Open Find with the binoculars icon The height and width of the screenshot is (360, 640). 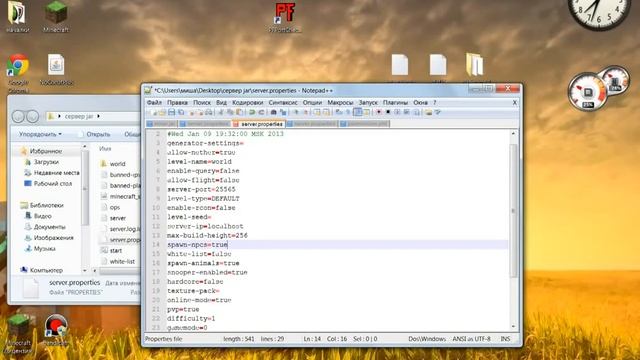click(273, 112)
